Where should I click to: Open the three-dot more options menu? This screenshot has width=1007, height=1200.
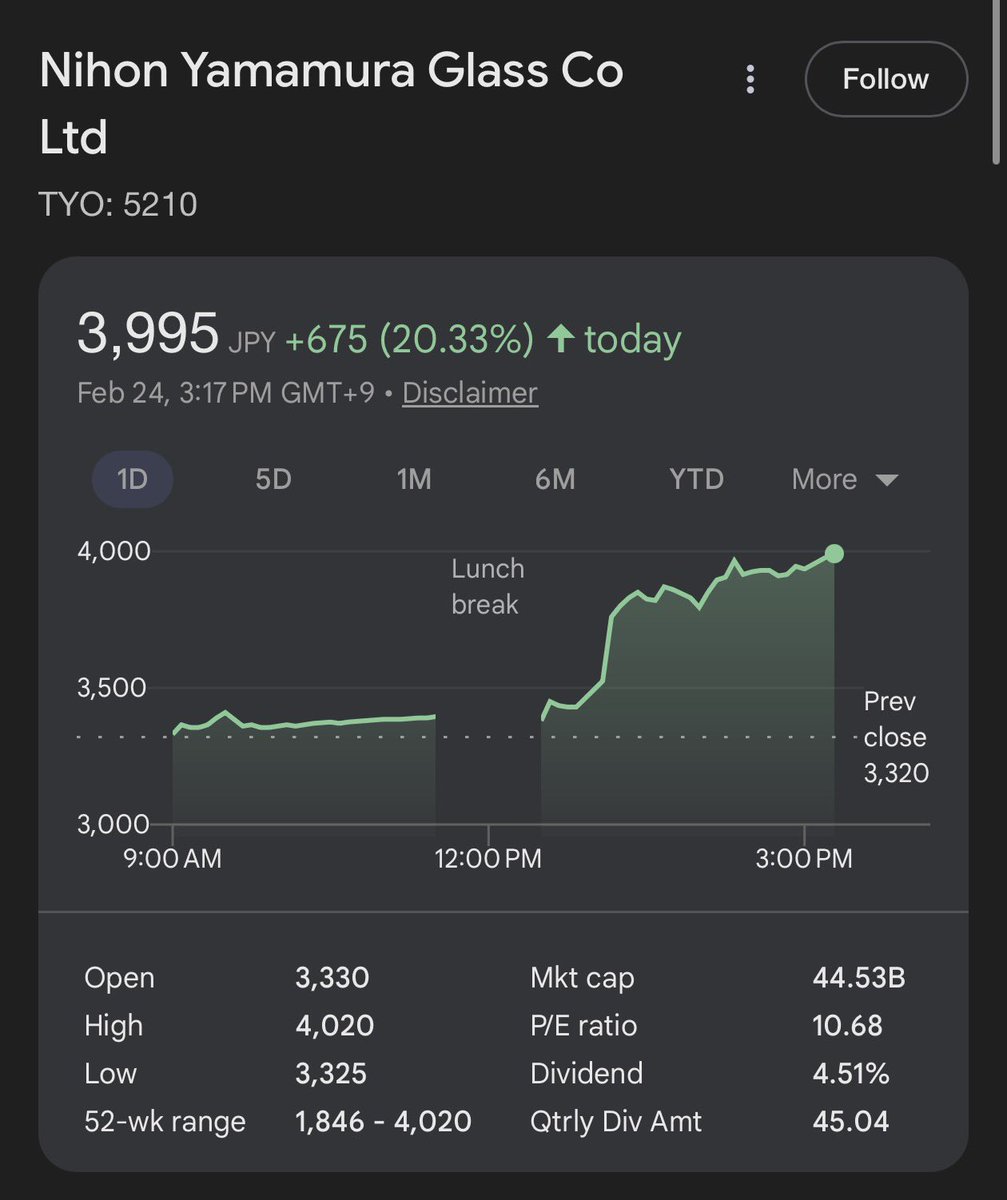tap(750, 80)
